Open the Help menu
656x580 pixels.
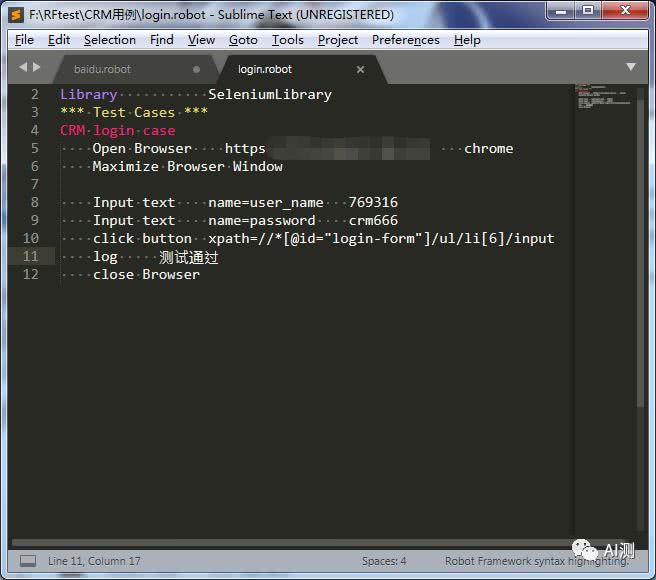(x=467, y=40)
